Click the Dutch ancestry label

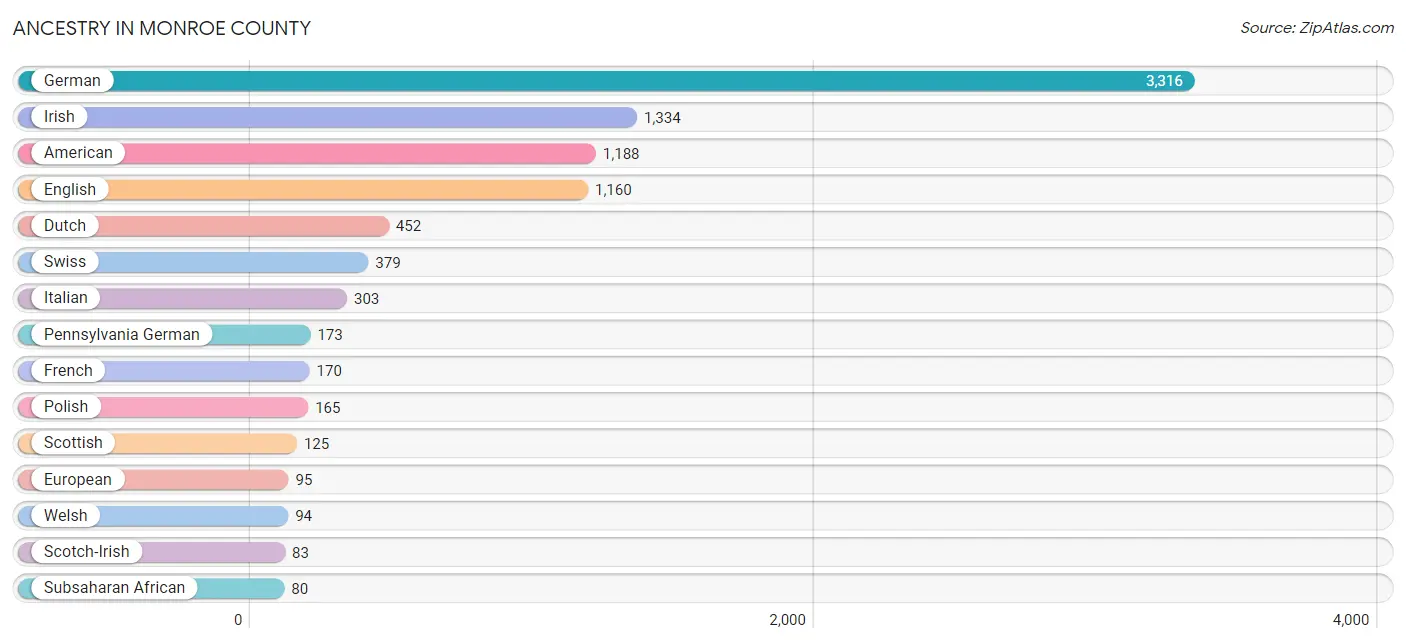coord(65,226)
